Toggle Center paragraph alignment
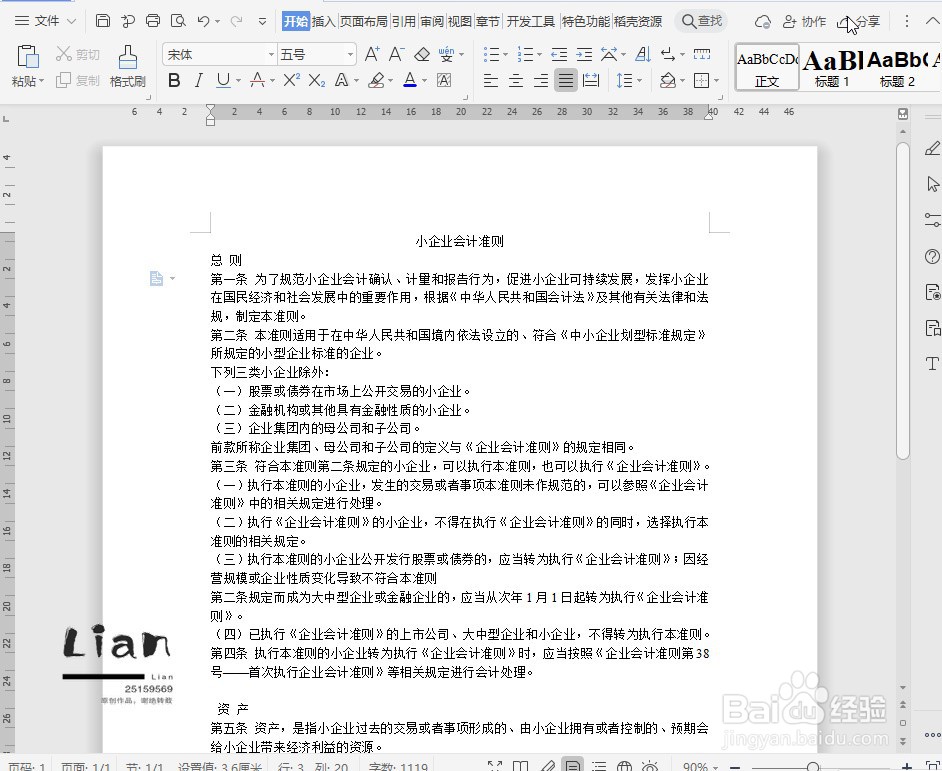This screenshot has height=771, width=942. tap(516, 80)
